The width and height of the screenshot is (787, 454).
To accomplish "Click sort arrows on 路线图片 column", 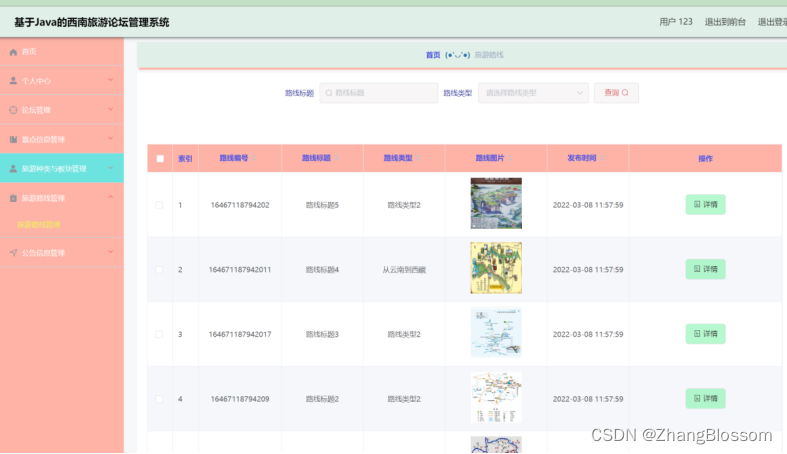I will pos(510,158).
